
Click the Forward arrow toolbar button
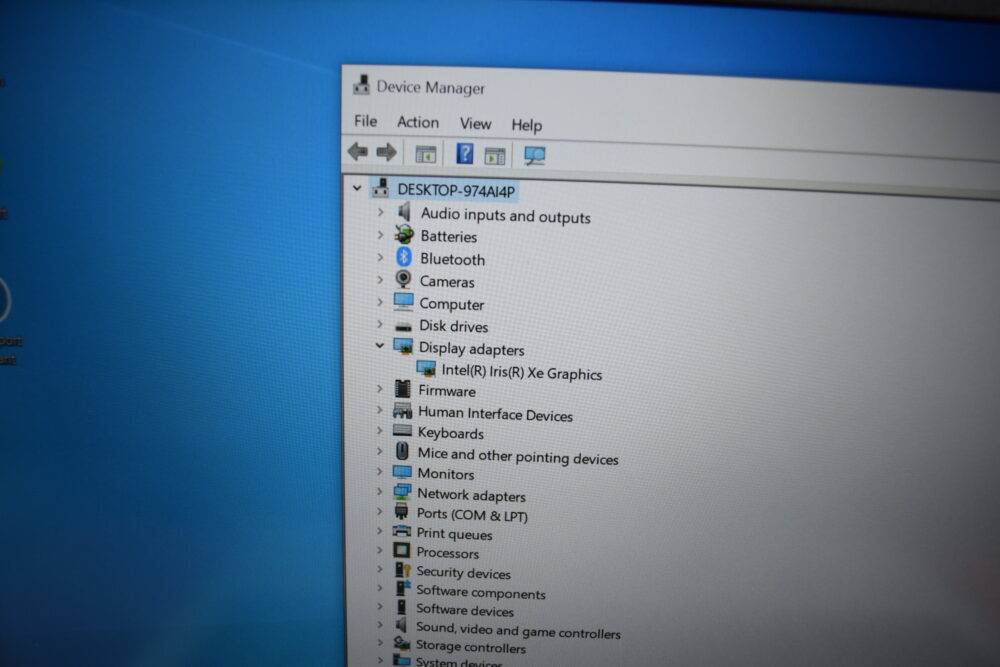pyautogui.click(x=386, y=152)
